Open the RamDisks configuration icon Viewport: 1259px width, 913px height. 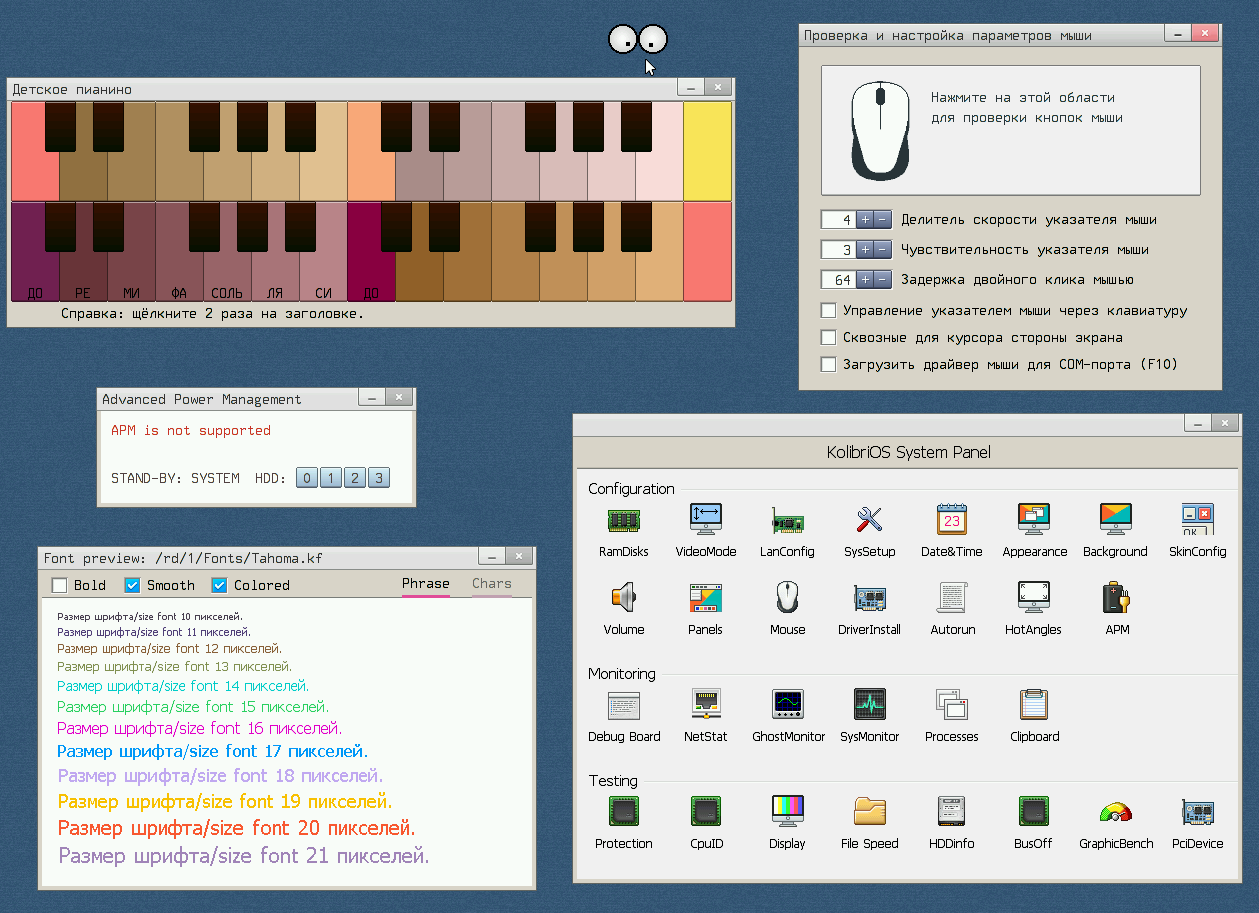pos(624,520)
